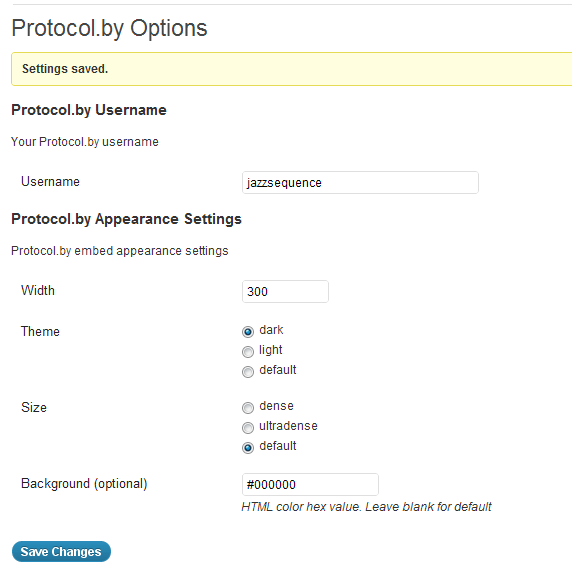The image size is (572, 581).
Task: Click the Save Changes button
Action: point(61,551)
